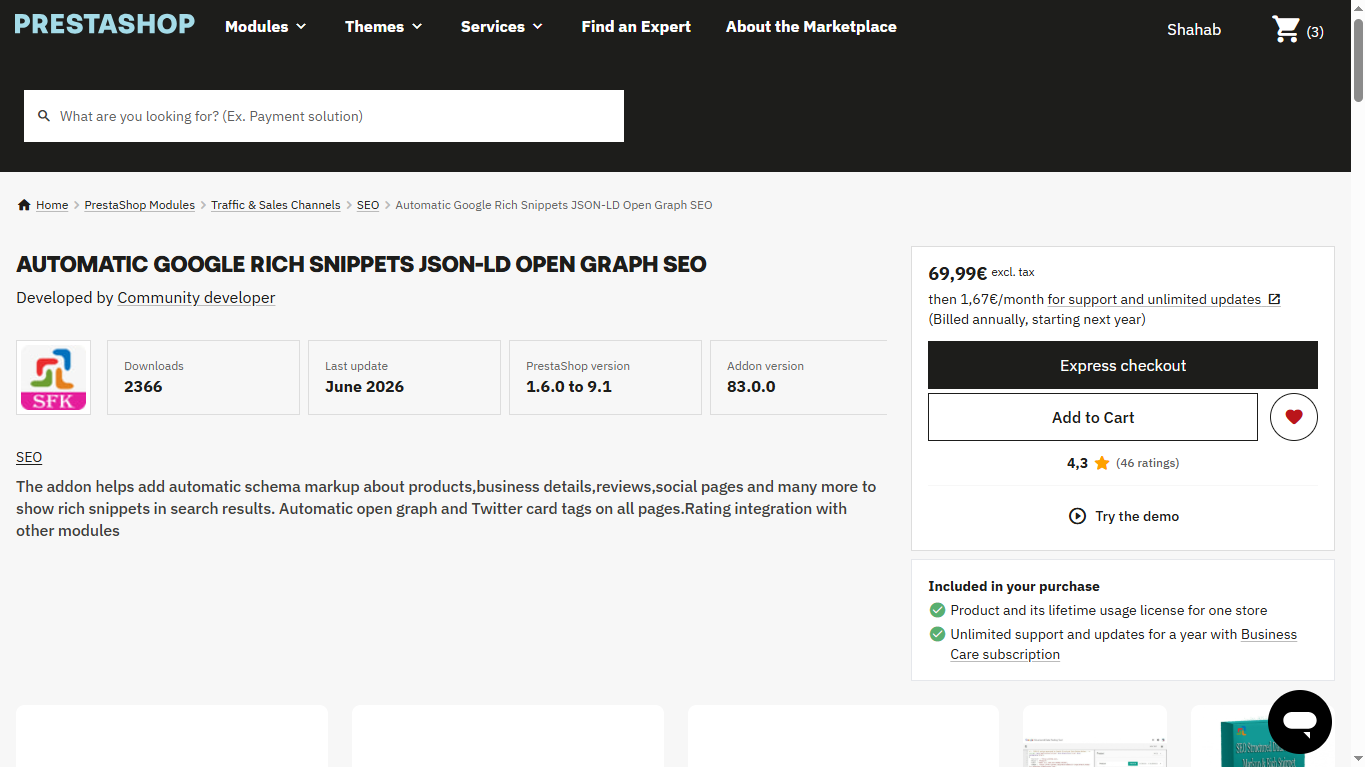Click the home icon in breadcrumb
1365x767 pixels.
[x=24, y=205]
